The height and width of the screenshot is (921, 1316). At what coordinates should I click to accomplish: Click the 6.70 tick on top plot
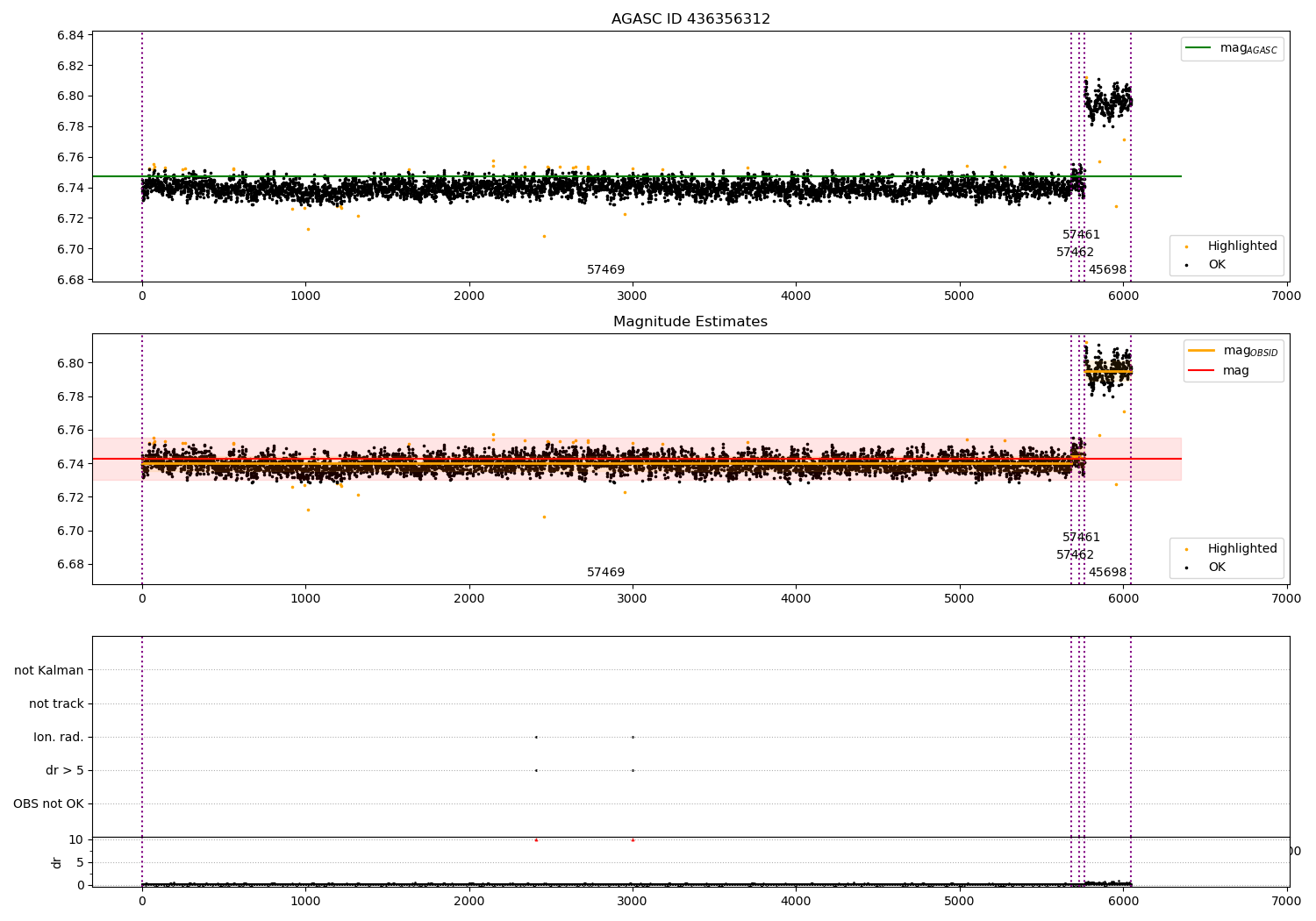click(x=70, y=249)
